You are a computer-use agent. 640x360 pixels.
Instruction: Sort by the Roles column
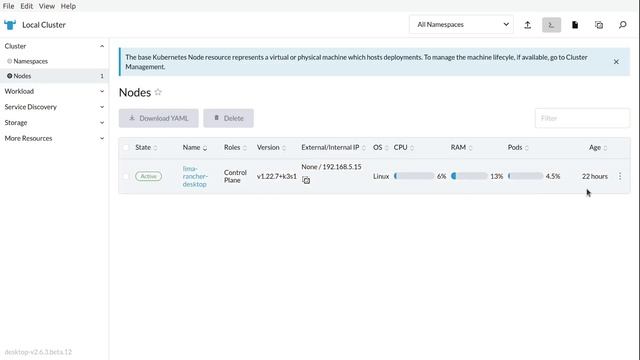pos(235,147)
